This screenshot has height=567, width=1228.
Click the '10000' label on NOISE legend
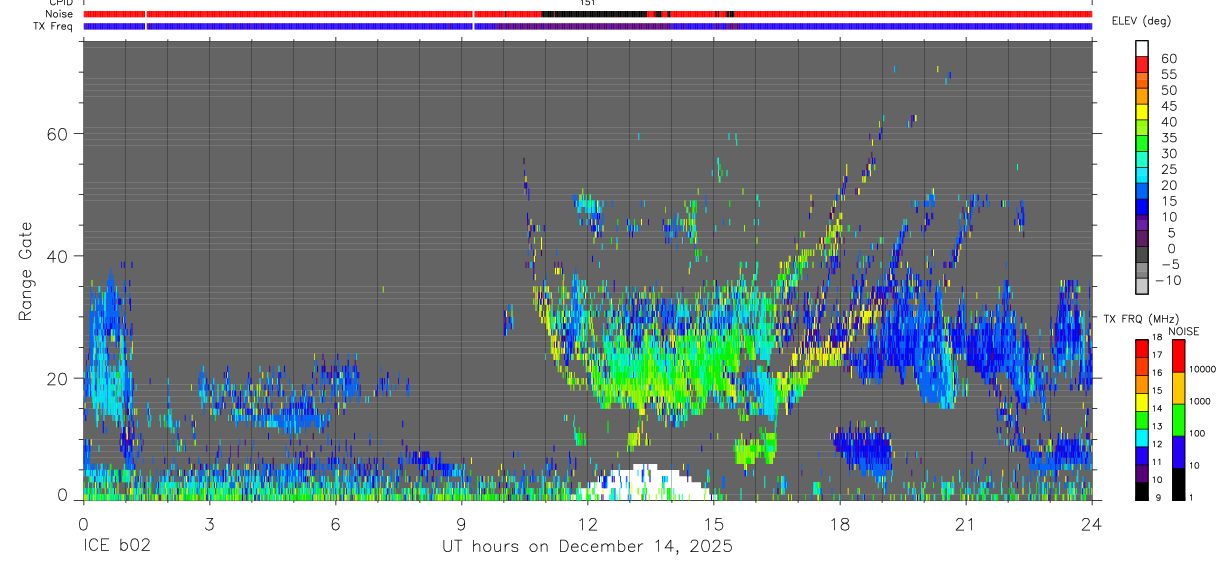click(1204, 370)
